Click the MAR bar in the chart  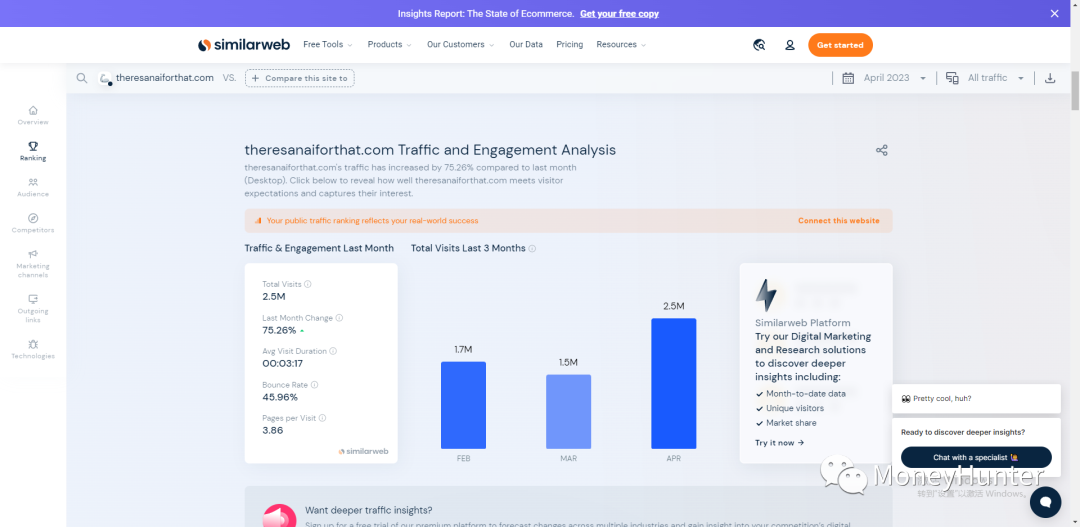[x=569, y=411]
